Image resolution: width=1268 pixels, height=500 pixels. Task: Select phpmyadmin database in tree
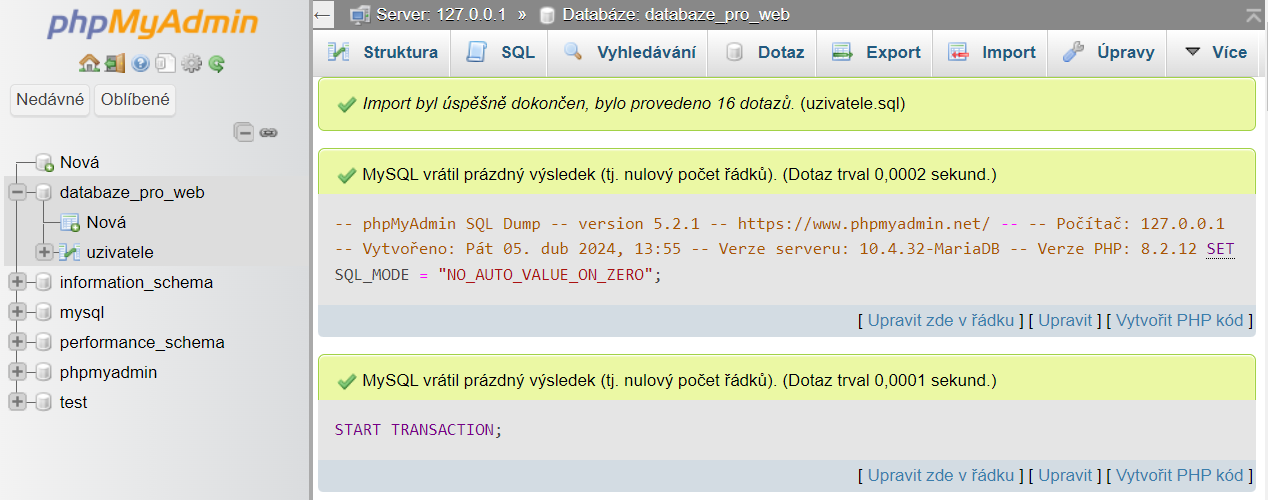[108, 372]
